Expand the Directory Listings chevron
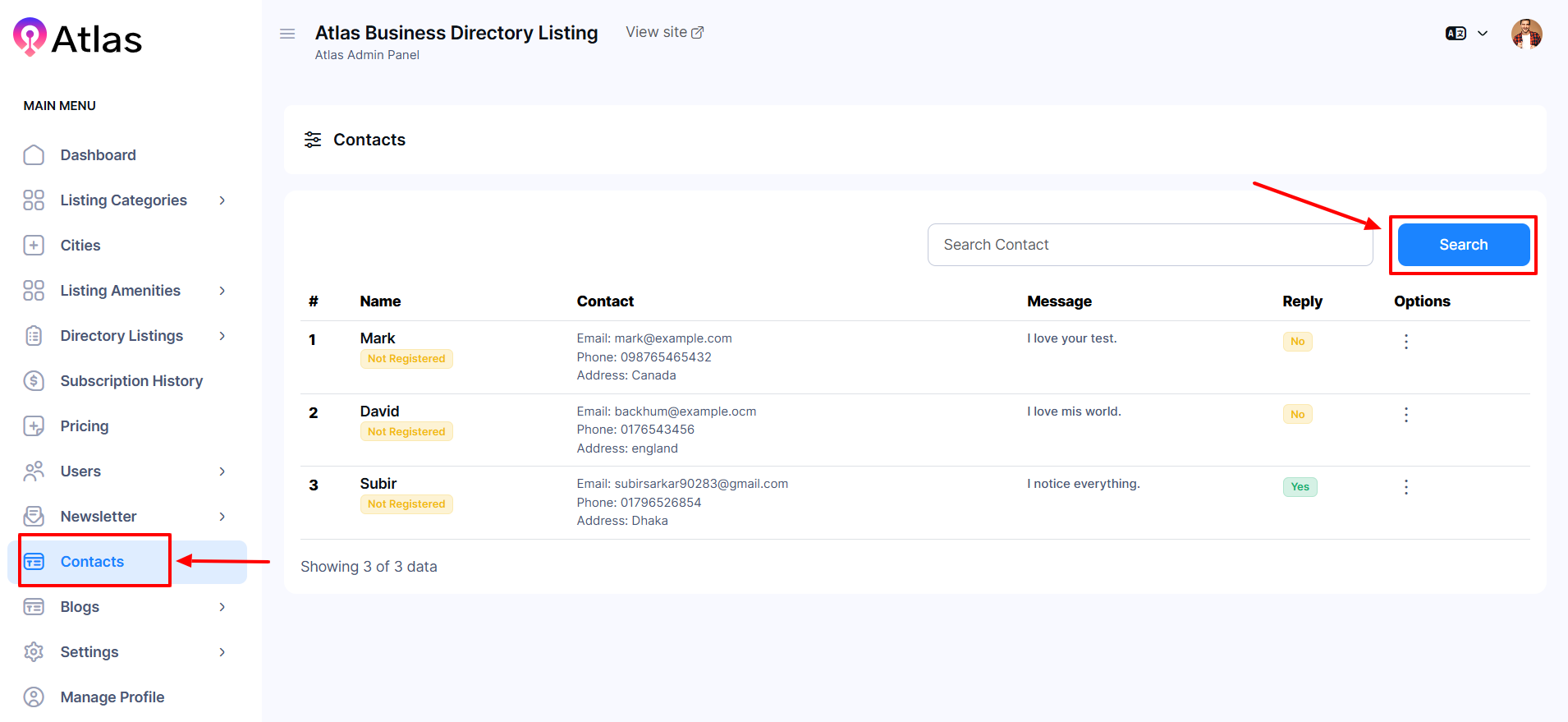1568x722 pixels. coord(222,336)
